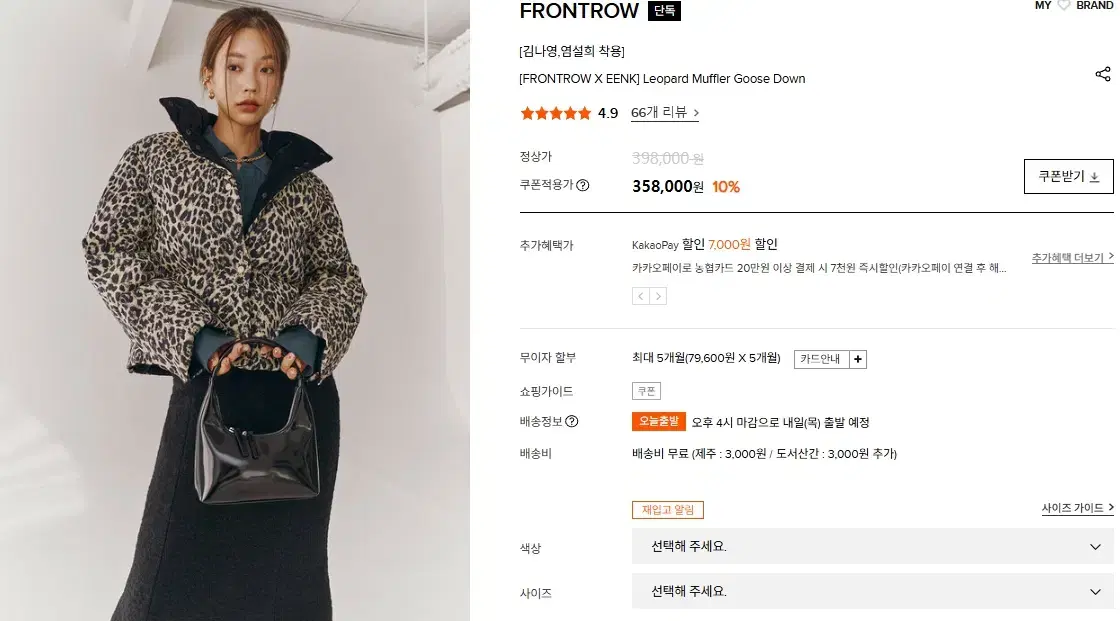Click the 오늘출발 shipping badge

659,422
